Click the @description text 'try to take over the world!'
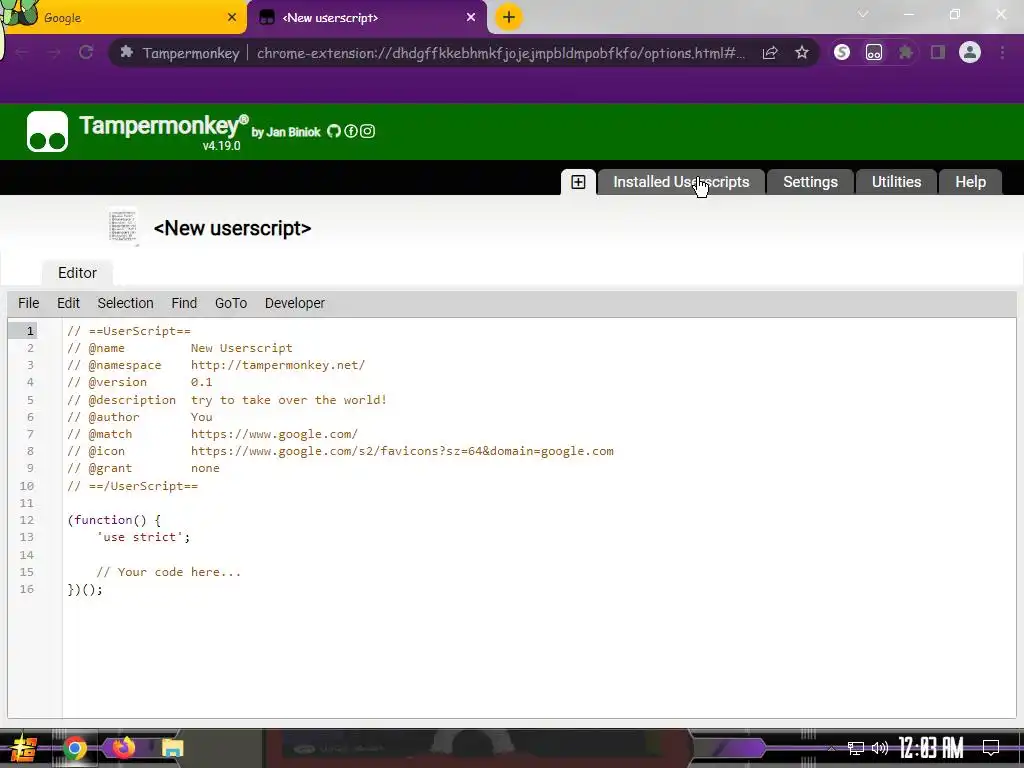1024x768 pixels. (x=289, y=400)
